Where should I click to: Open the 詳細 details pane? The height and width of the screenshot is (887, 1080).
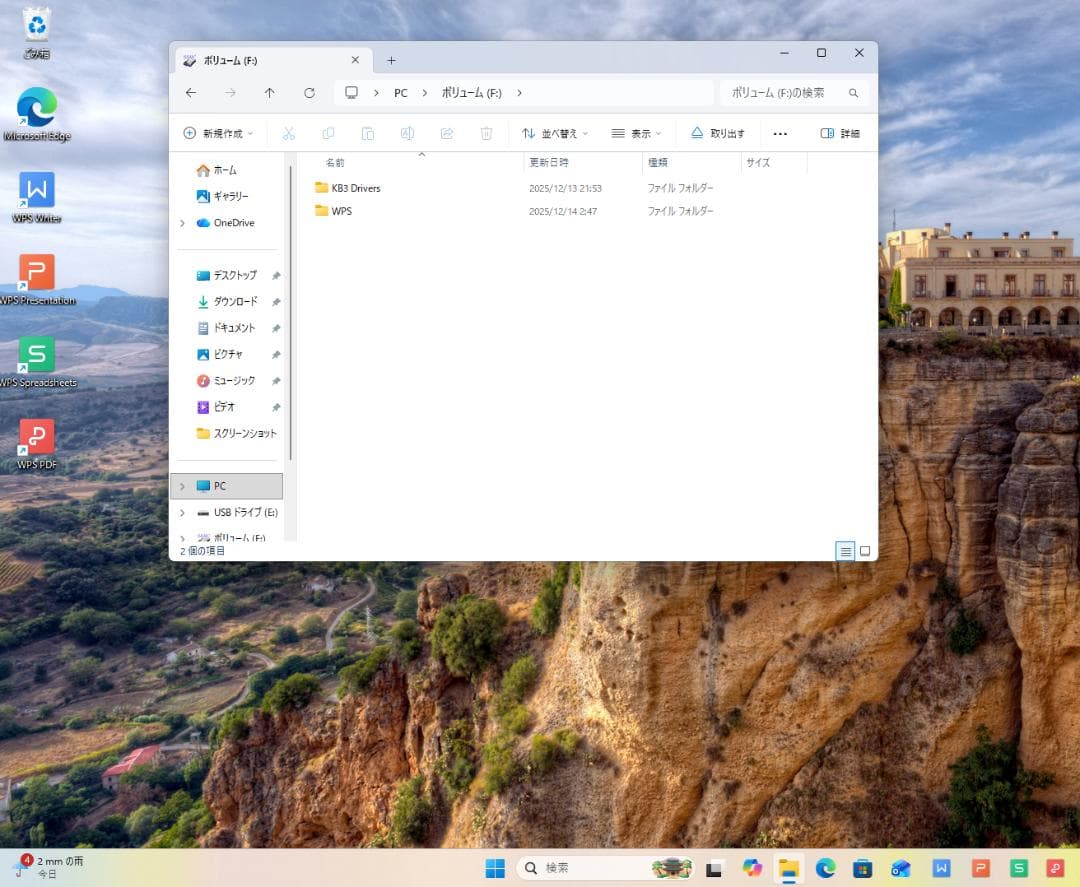[x=840, y=133]
